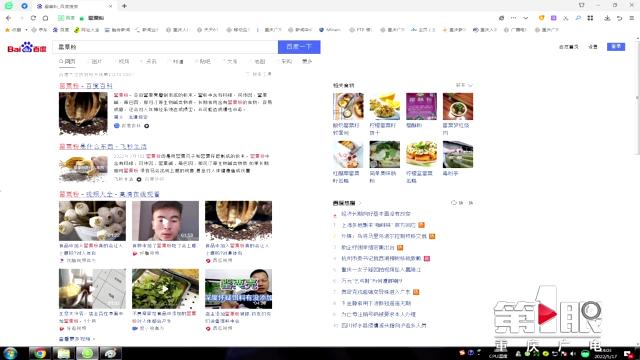The width and height of the screenshot is (640, 360).
Task: Open the browser hamburger main menu
Action: (x=631, y=18)
